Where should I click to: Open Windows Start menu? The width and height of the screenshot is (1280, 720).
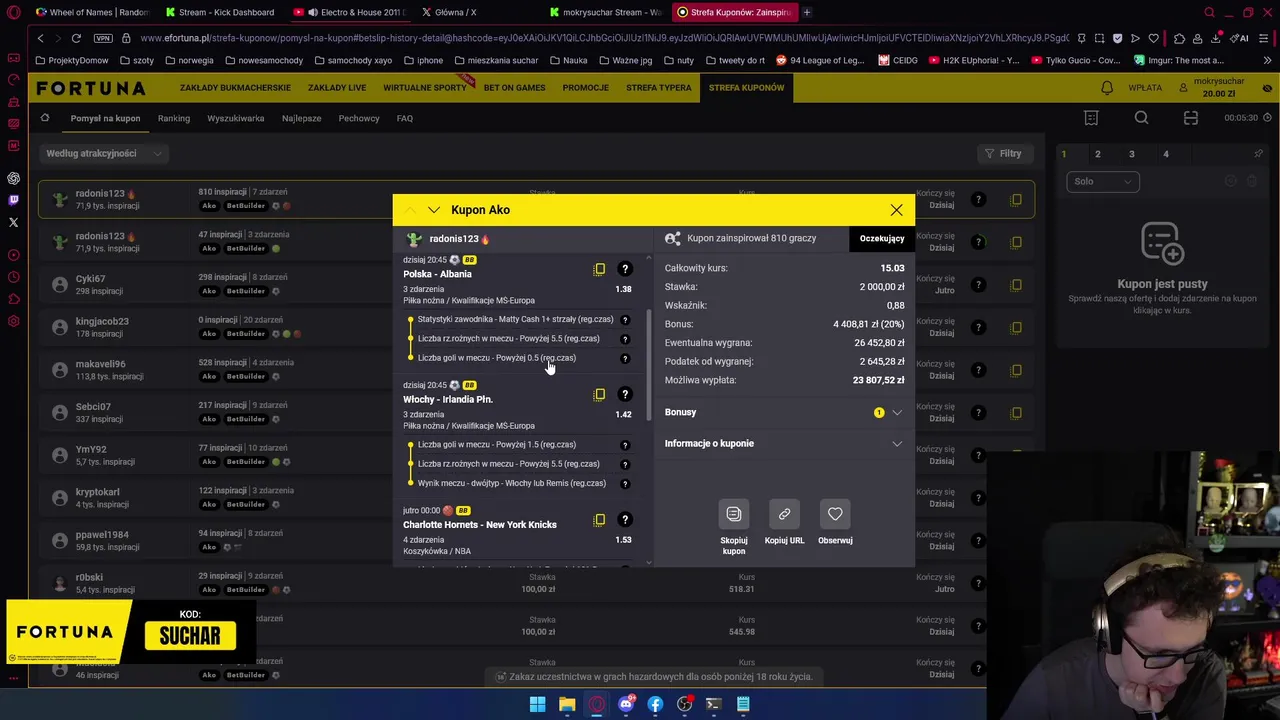tap(537, 704)
